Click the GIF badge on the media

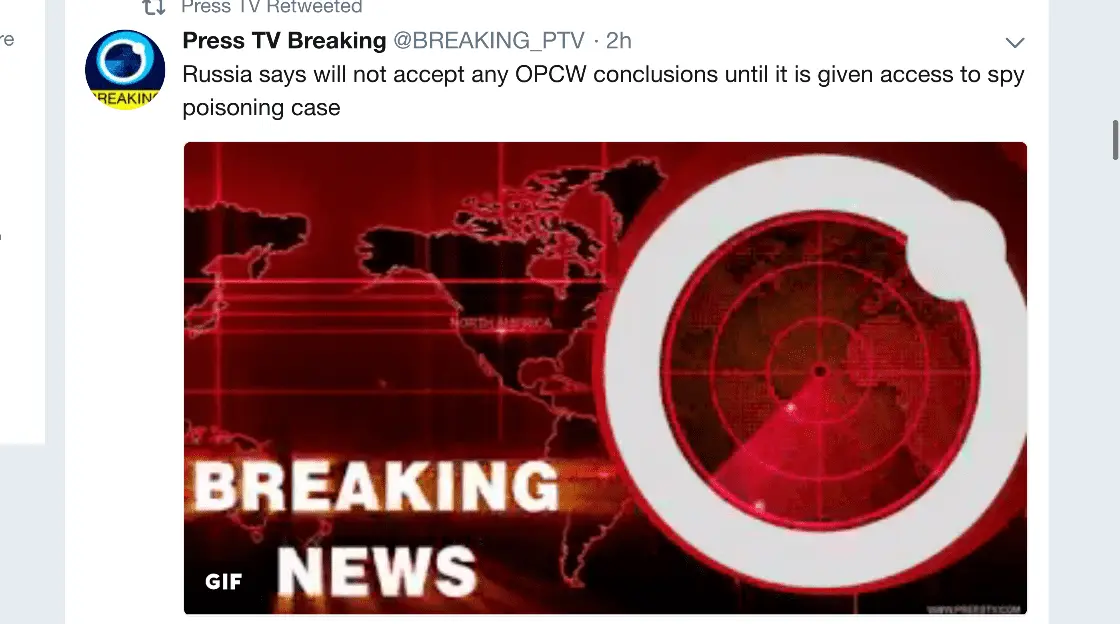coord(224,582)
